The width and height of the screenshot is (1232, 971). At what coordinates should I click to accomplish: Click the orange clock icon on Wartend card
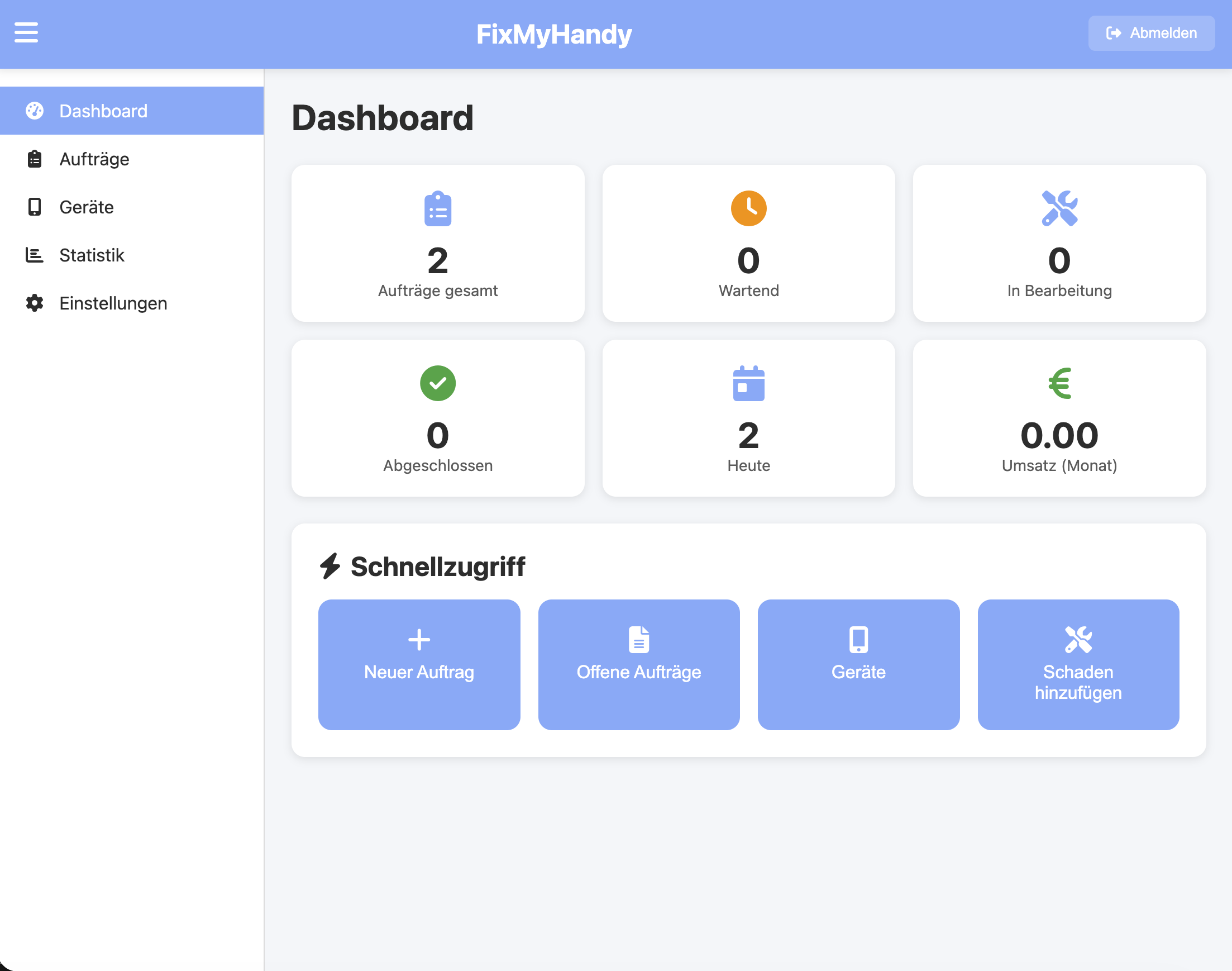click(748, 208)
